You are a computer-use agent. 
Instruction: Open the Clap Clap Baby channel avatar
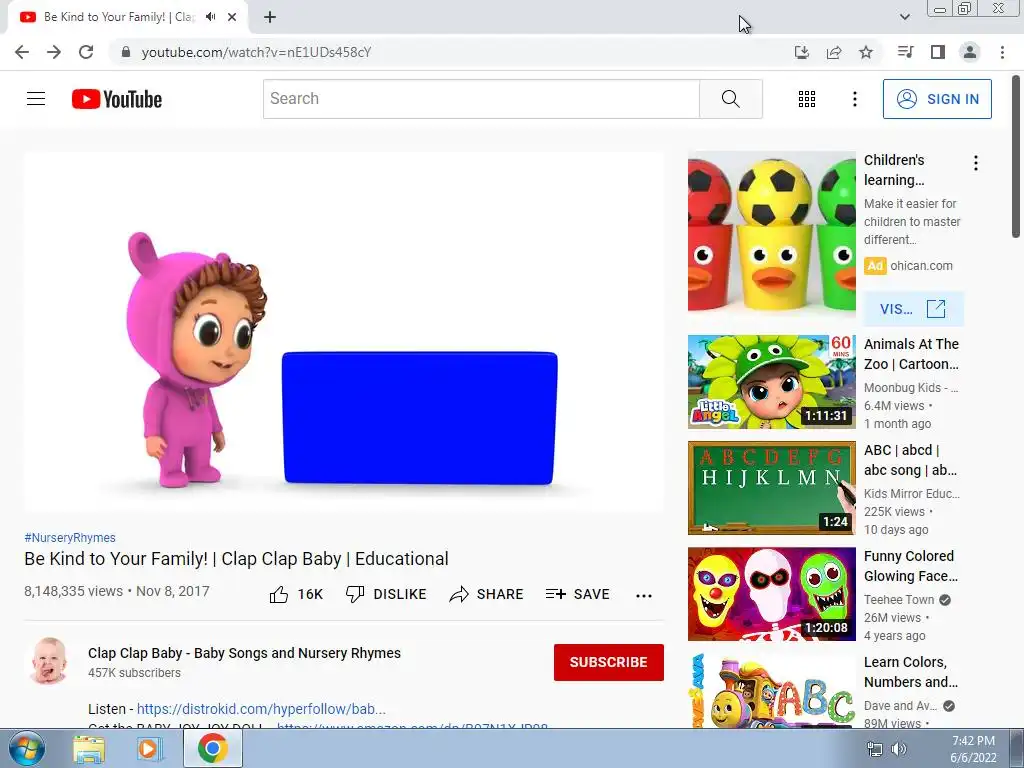[49, 661]
